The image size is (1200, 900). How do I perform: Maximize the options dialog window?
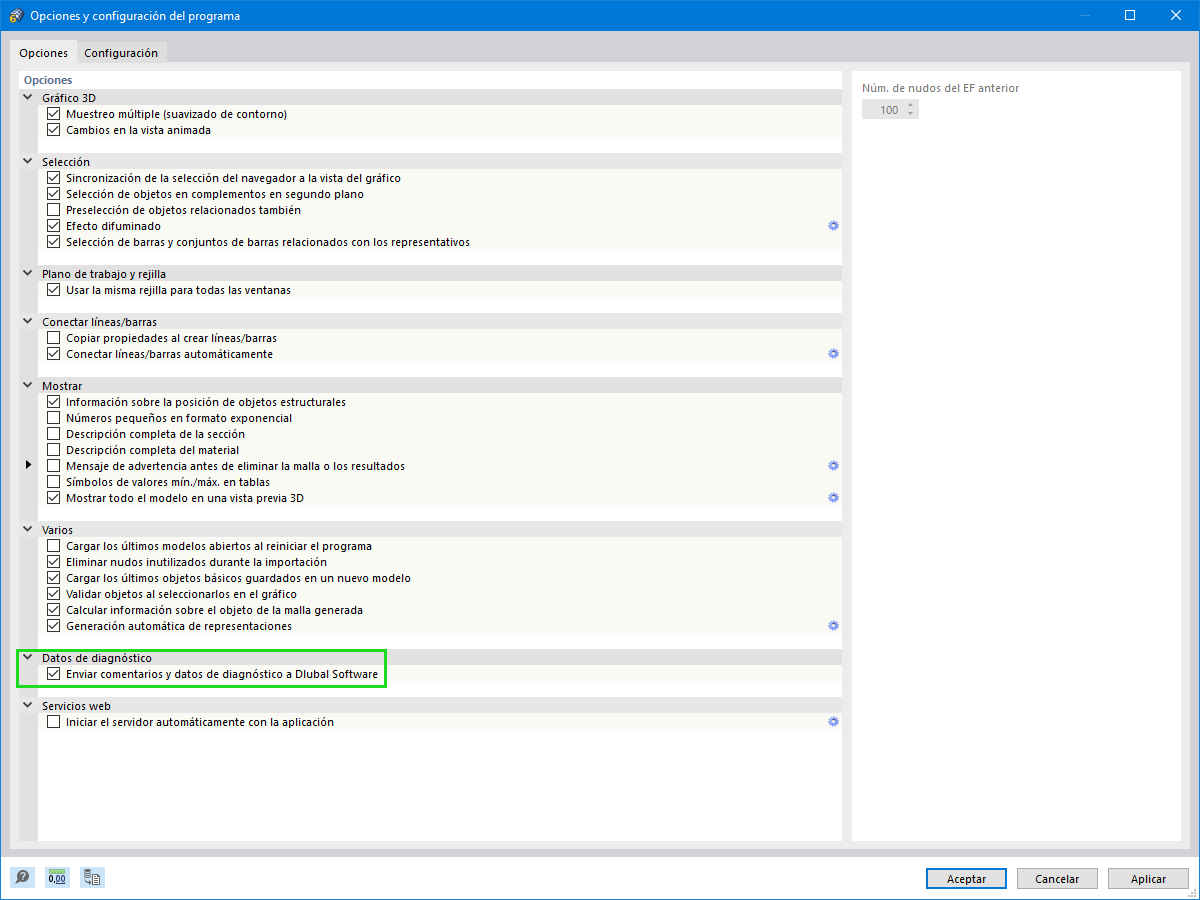coord(1130,15)
